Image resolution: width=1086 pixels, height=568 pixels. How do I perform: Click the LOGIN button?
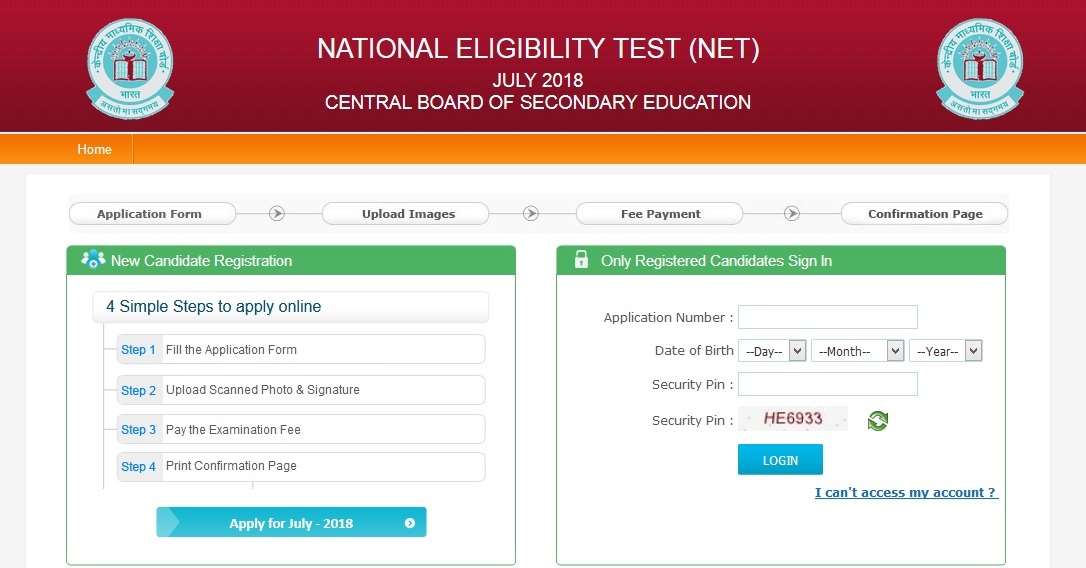pos(781,460)
